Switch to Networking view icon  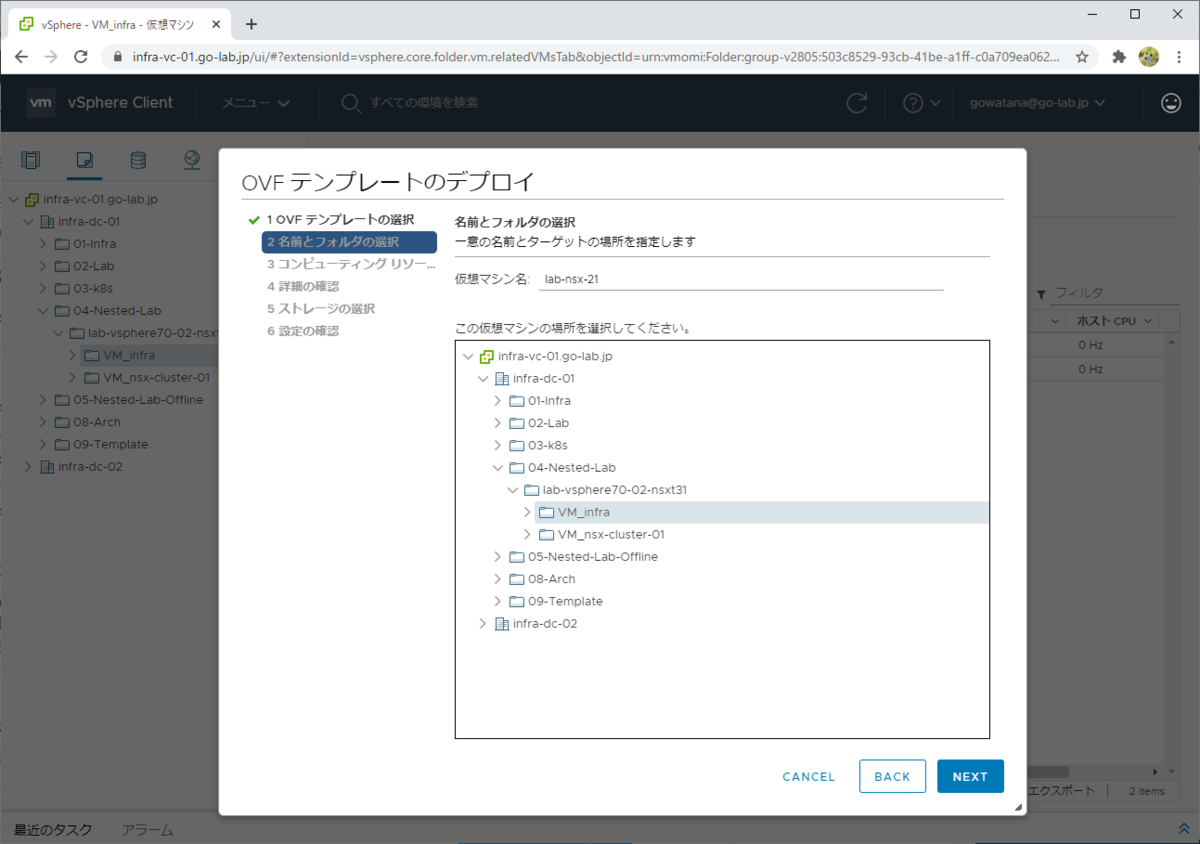click(x=192, y=160)
